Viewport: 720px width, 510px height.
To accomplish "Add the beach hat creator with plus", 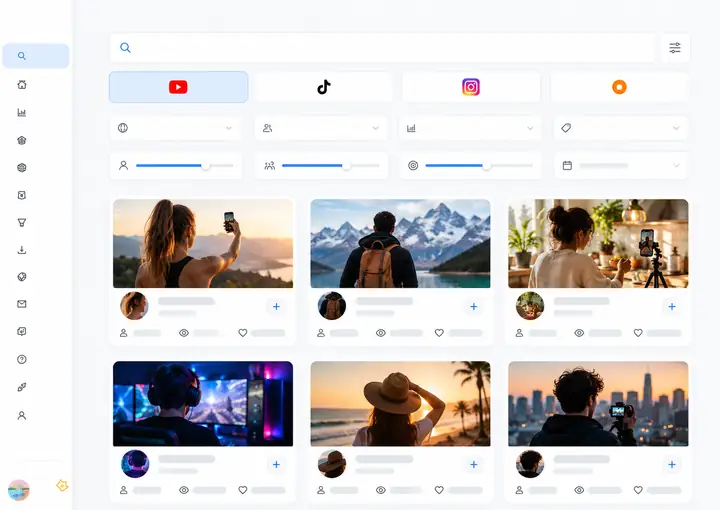I will [x=474, y=465].
